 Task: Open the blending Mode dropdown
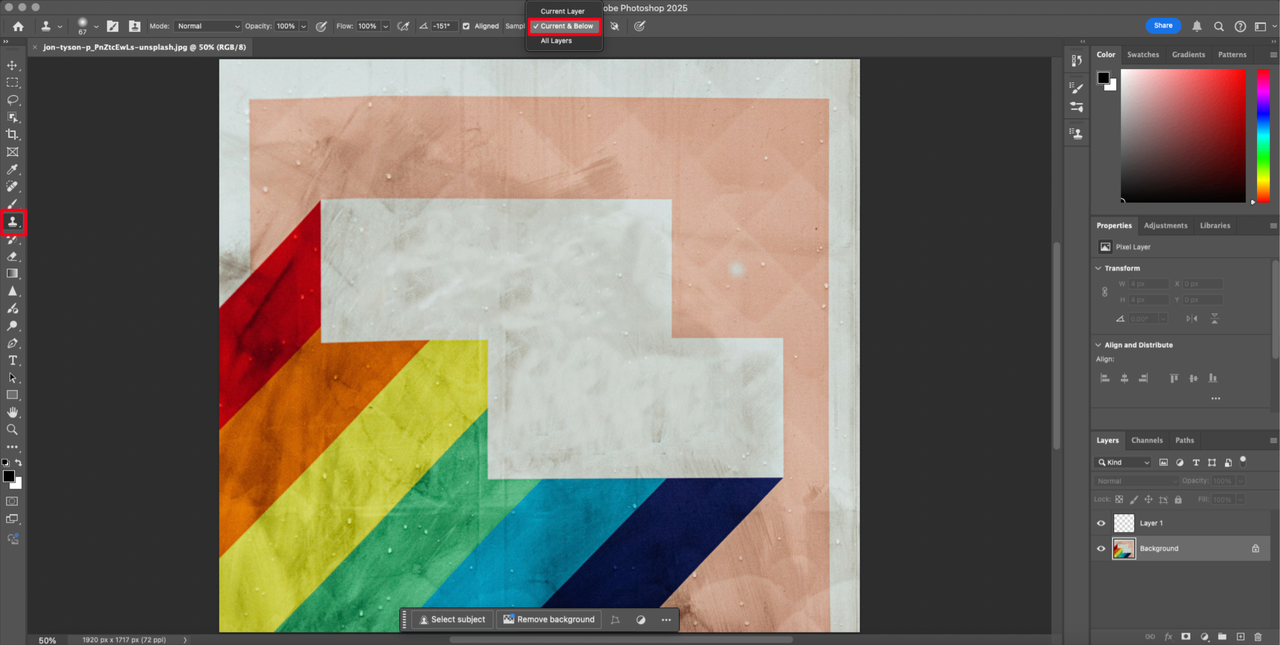coord(208,26)
